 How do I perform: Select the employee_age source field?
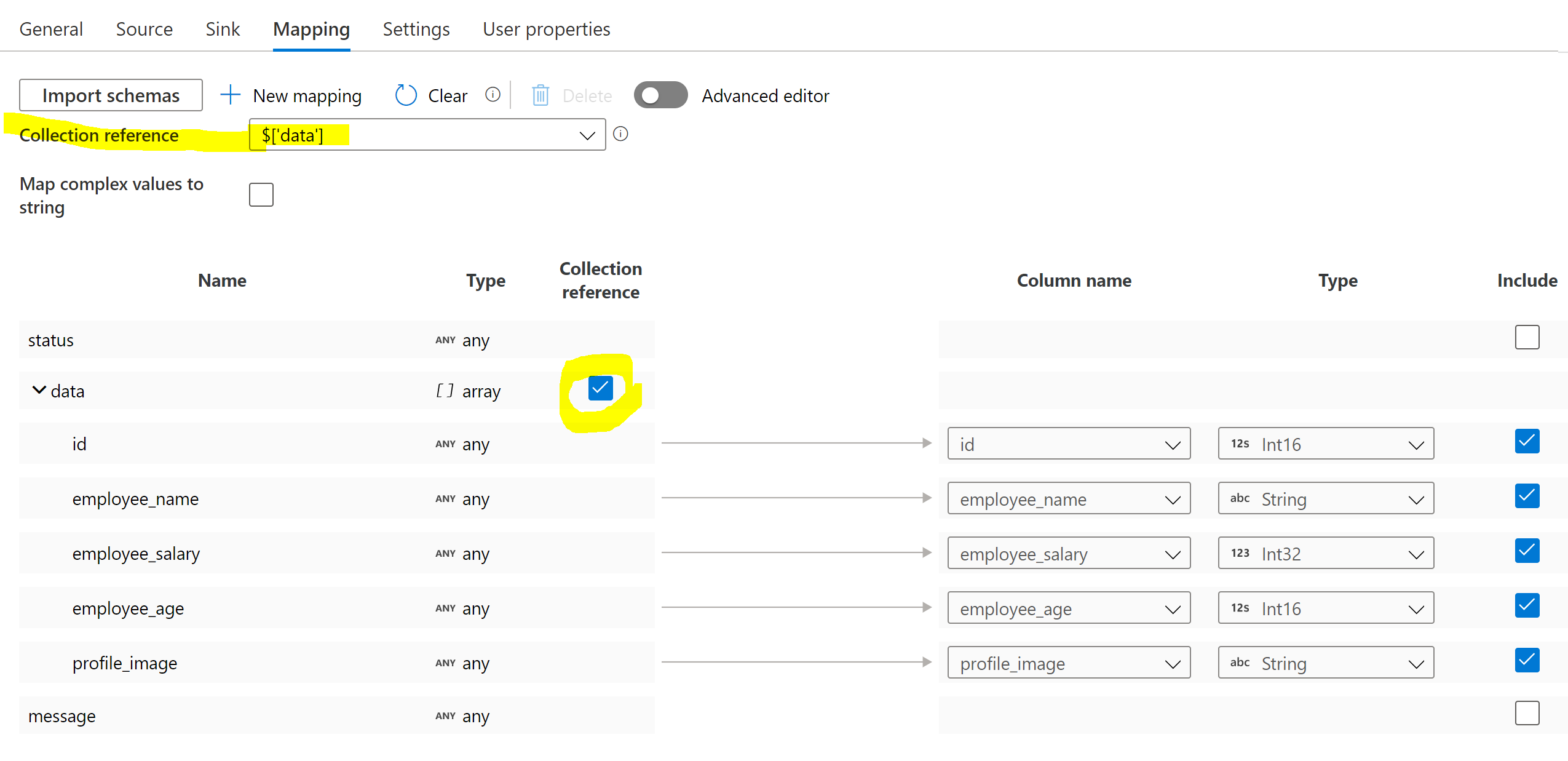coord(128,608)
